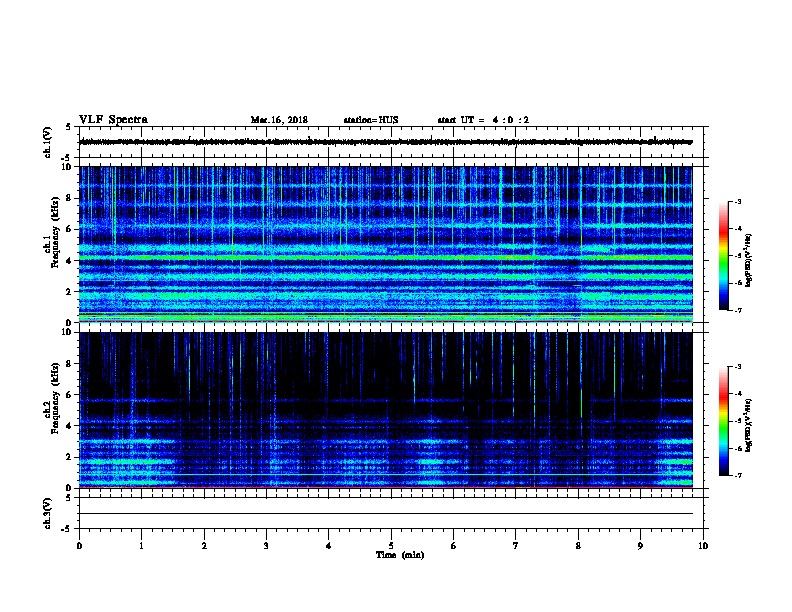Click the ch.1 color bar log(PSD) label
The image size is (792, 612).
(749, 260)
